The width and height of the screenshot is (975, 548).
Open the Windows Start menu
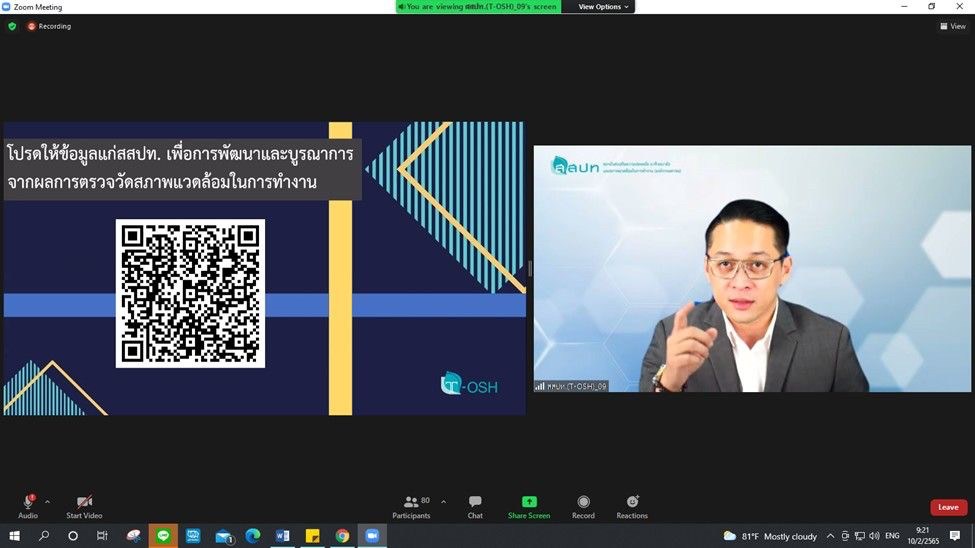pyautogui.click(x=14, y=536)
